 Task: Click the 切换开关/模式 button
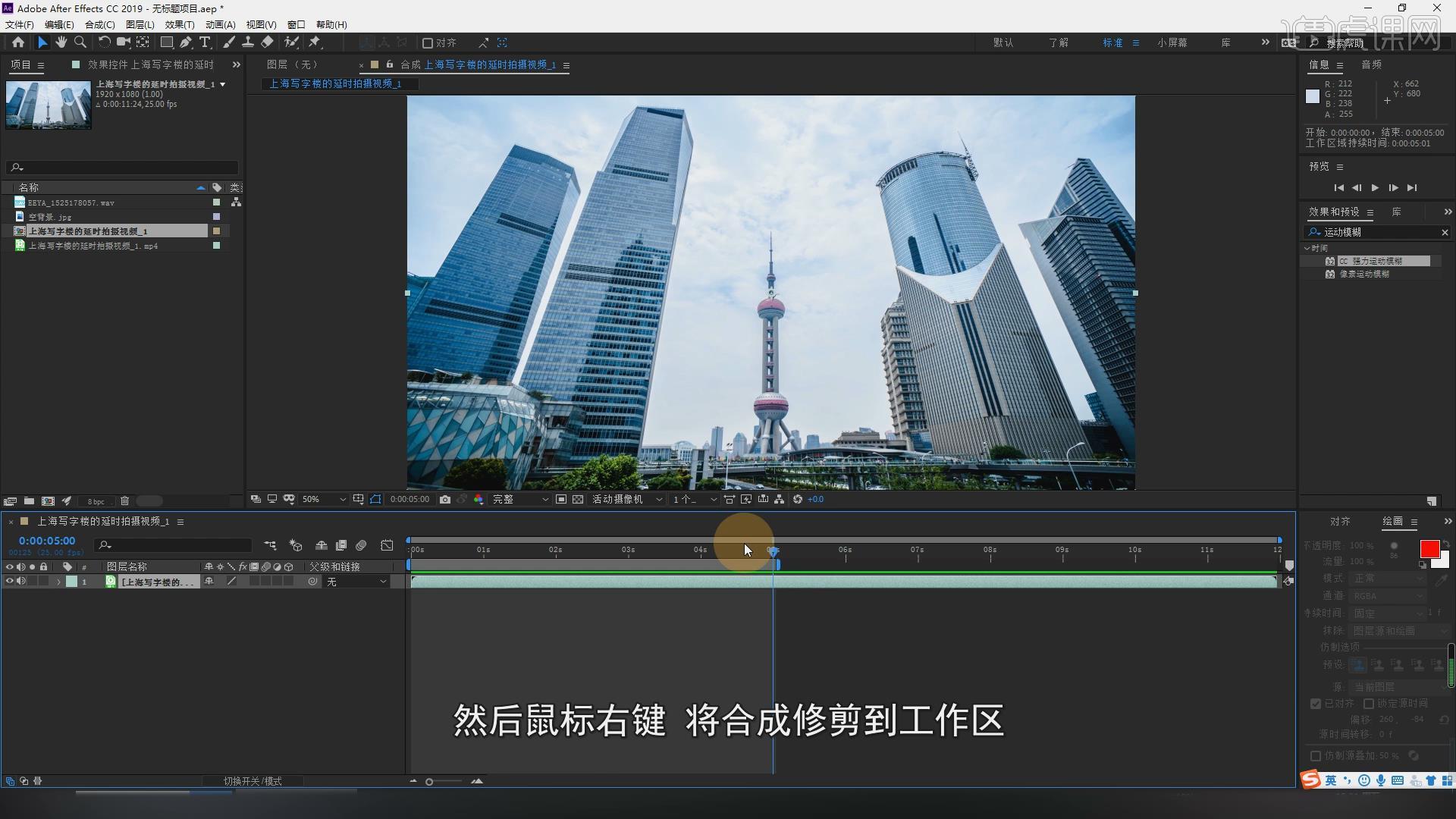[x=253, y=781]
